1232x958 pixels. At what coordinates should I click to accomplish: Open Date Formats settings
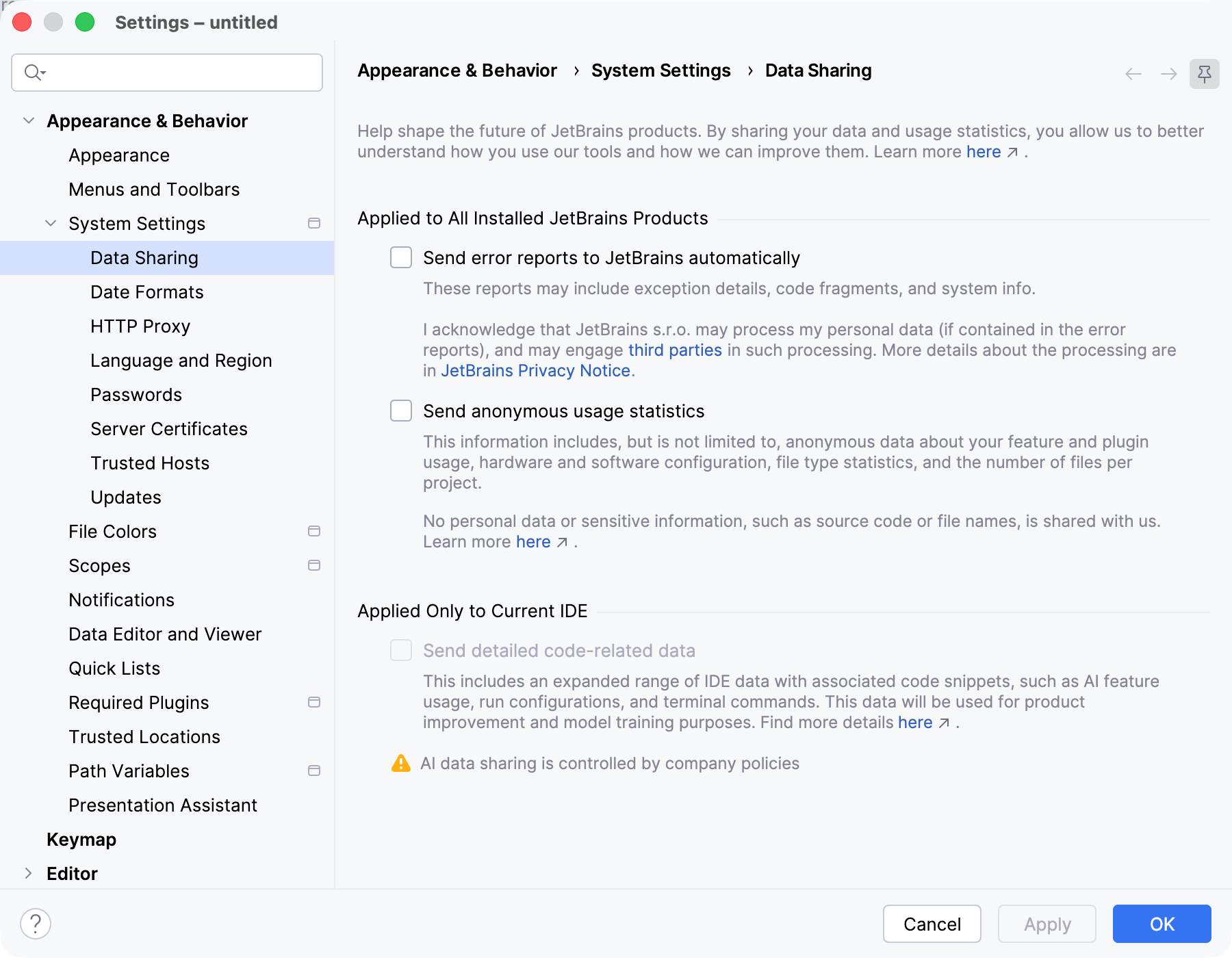click(147, 292)
